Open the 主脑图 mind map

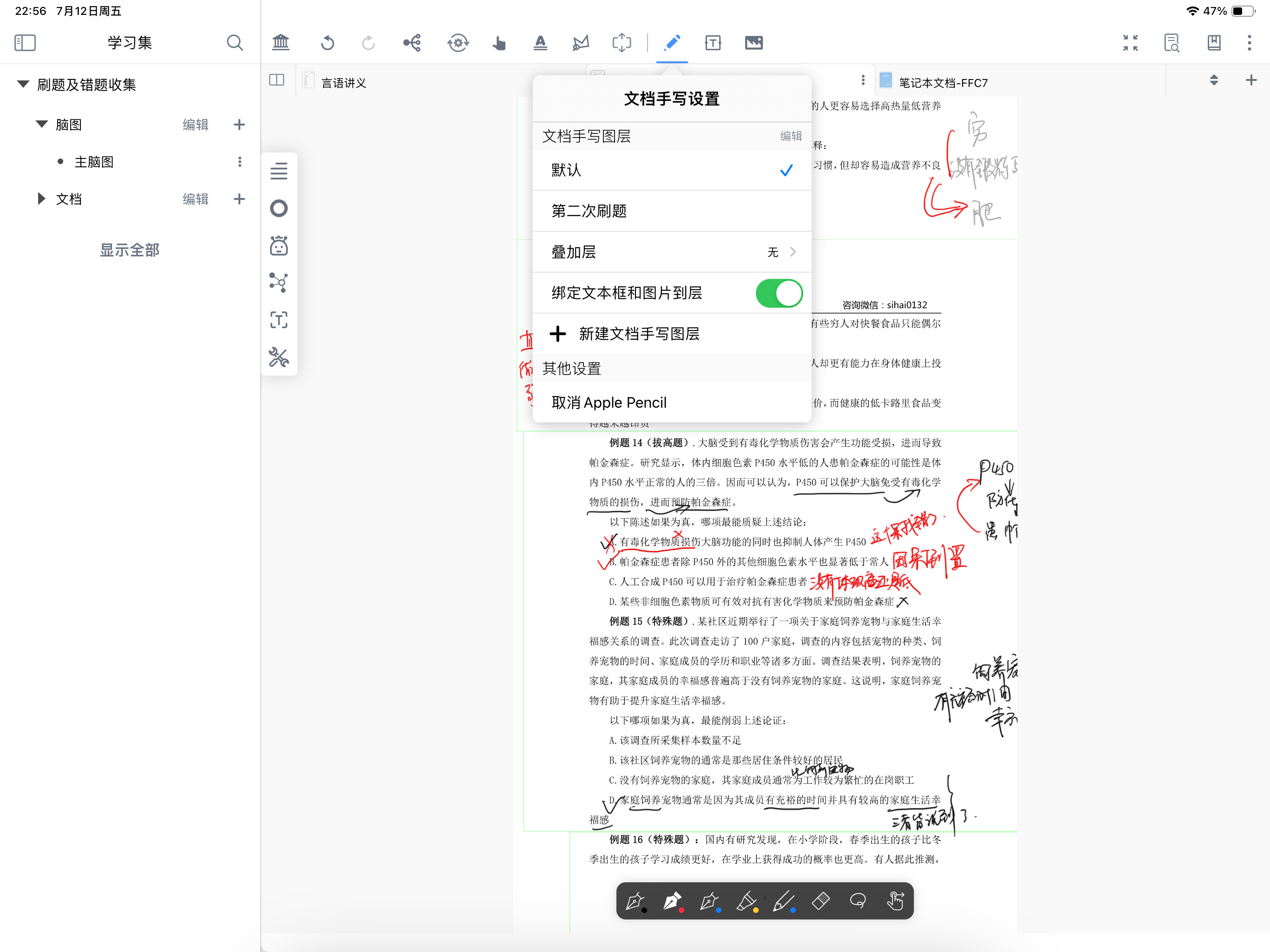94,162
